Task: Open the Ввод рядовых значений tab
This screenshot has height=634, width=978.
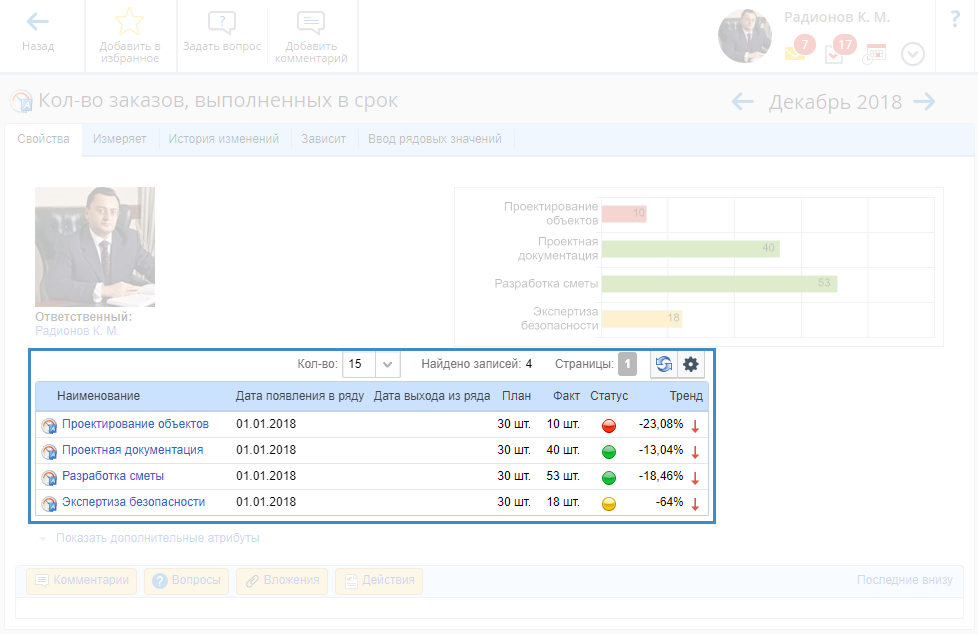Action: tap(435, 140)
